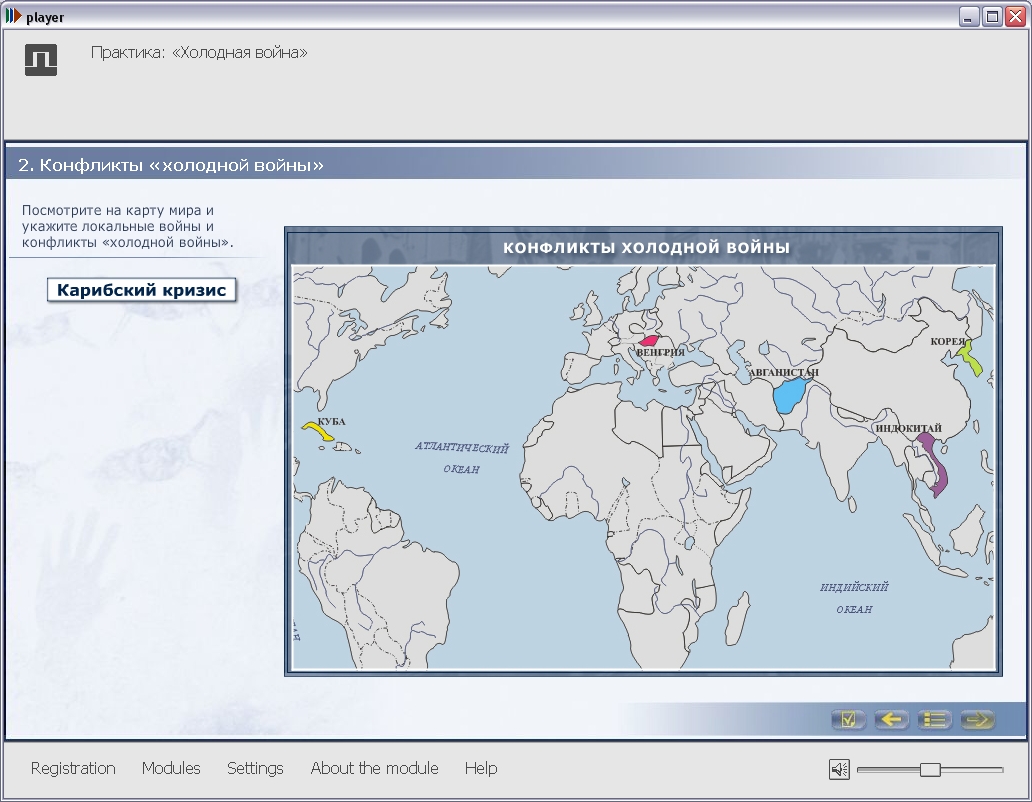
Task: Select the blue Afghanistan region on map
Action: click(788, 396)
